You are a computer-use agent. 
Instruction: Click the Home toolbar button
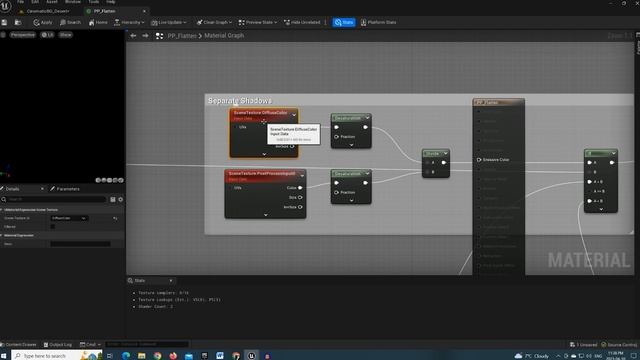98,22
